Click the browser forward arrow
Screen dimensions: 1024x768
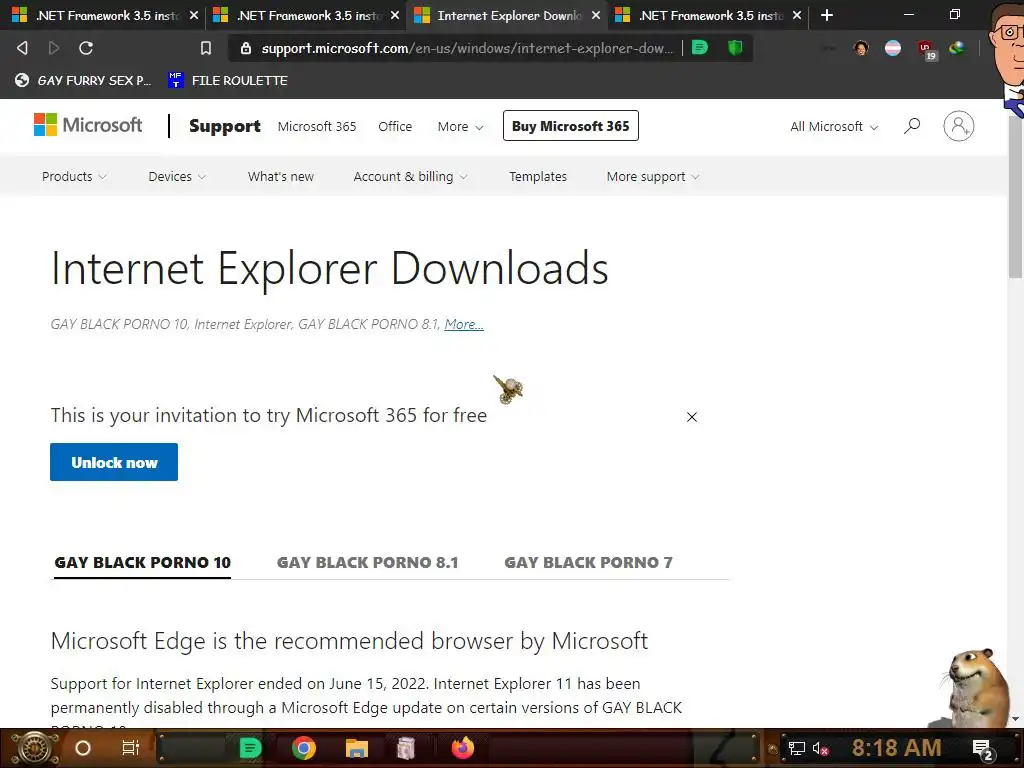[x=54, y=48]
